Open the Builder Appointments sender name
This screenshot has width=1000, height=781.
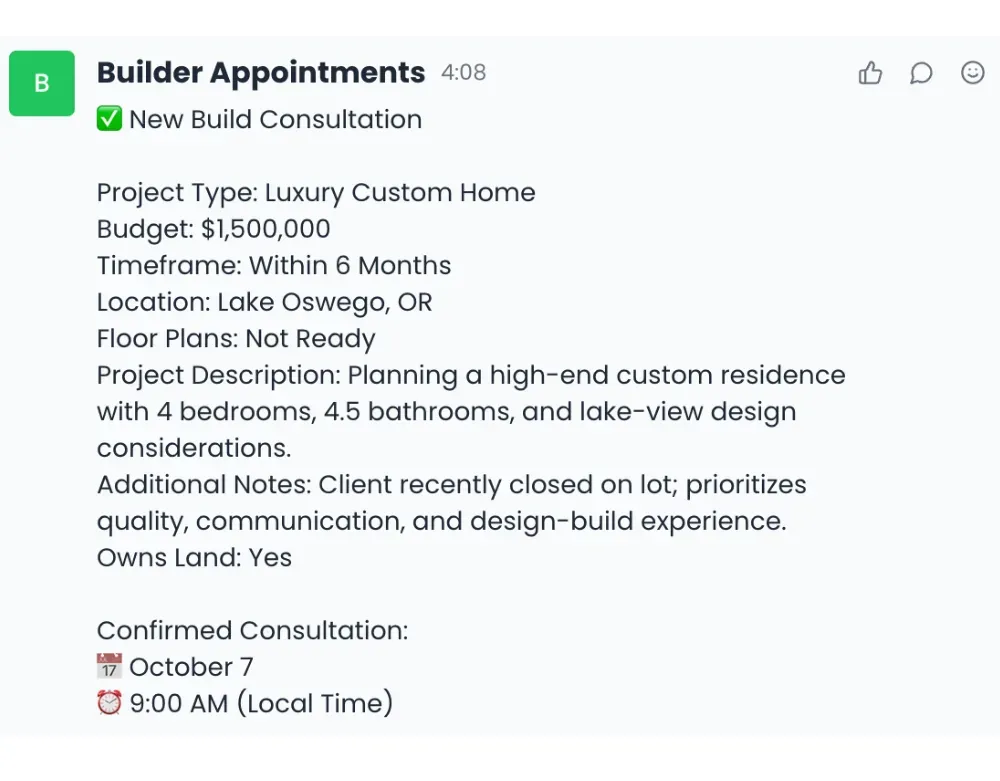point(261,73)
